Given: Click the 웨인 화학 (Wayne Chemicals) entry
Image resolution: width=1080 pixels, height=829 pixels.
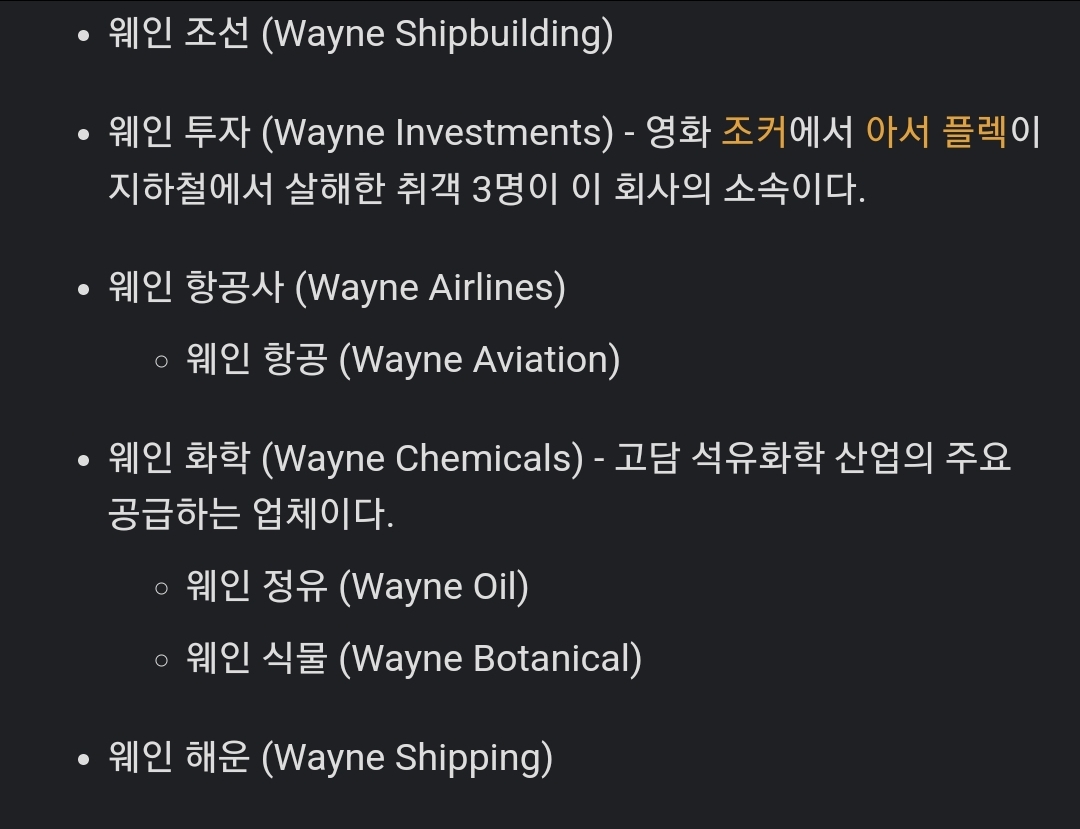Looking at the screenshot, I should point(345,459).
